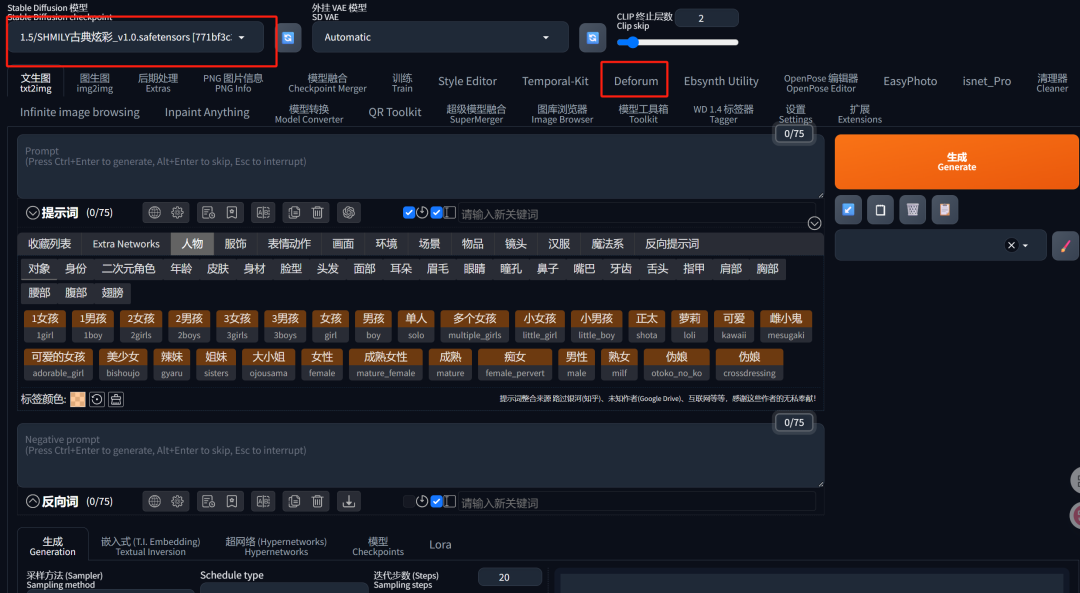The height and width of the screenshot is (593, 1080).
Task: Open gear settings in the 提示词 toolbar
Action: [178, 213]
